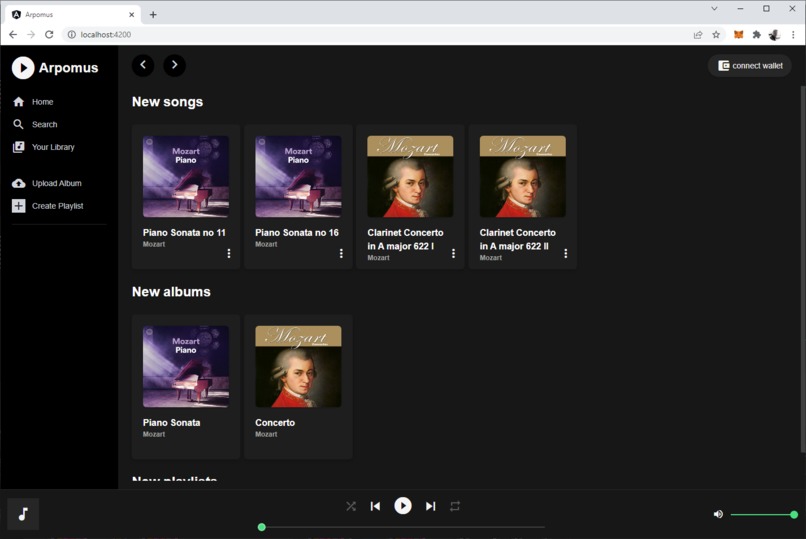Click the volume slider track
The width and height of the screenshot is (806, 539).
click(x=763, y=514)
